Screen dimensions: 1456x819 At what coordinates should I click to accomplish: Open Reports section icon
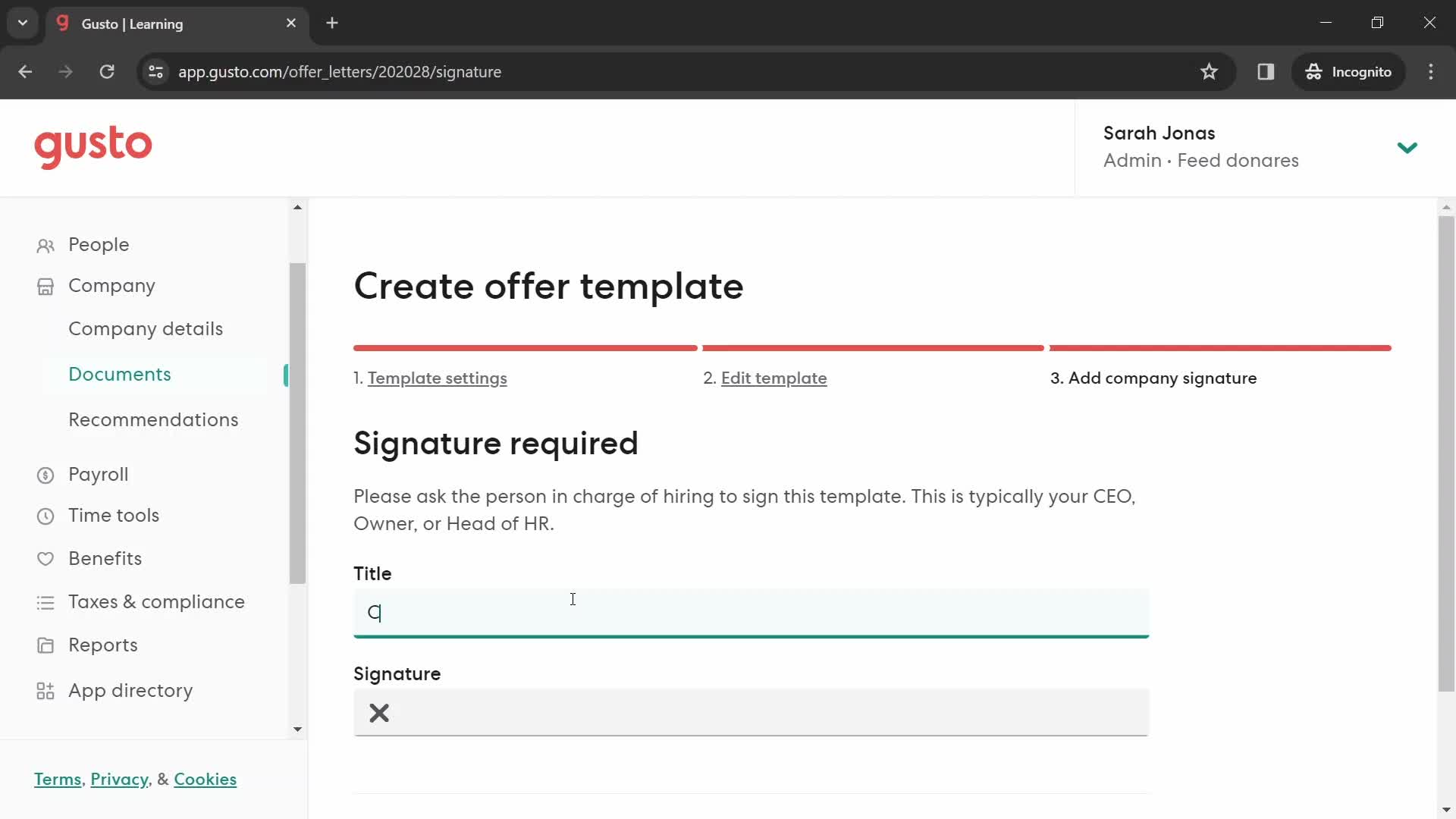[x=46, y=645]
